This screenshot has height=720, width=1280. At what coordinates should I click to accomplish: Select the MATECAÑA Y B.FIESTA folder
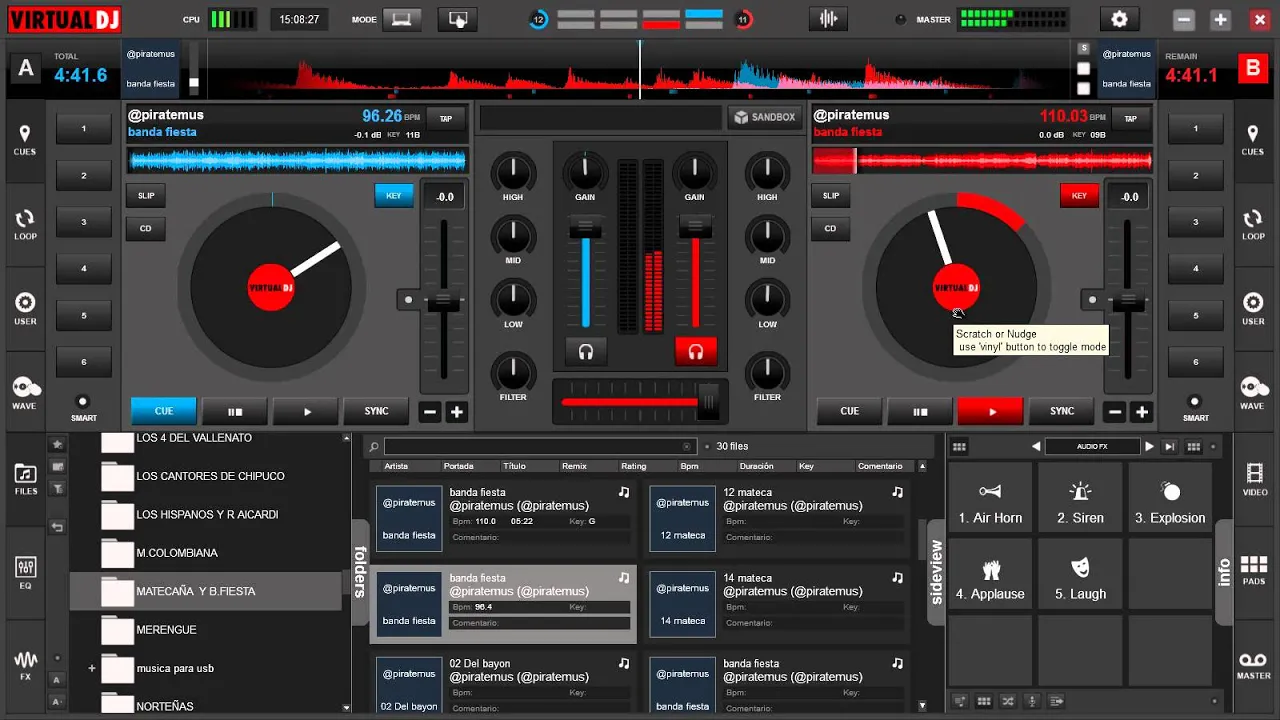[x=207, y=591]
